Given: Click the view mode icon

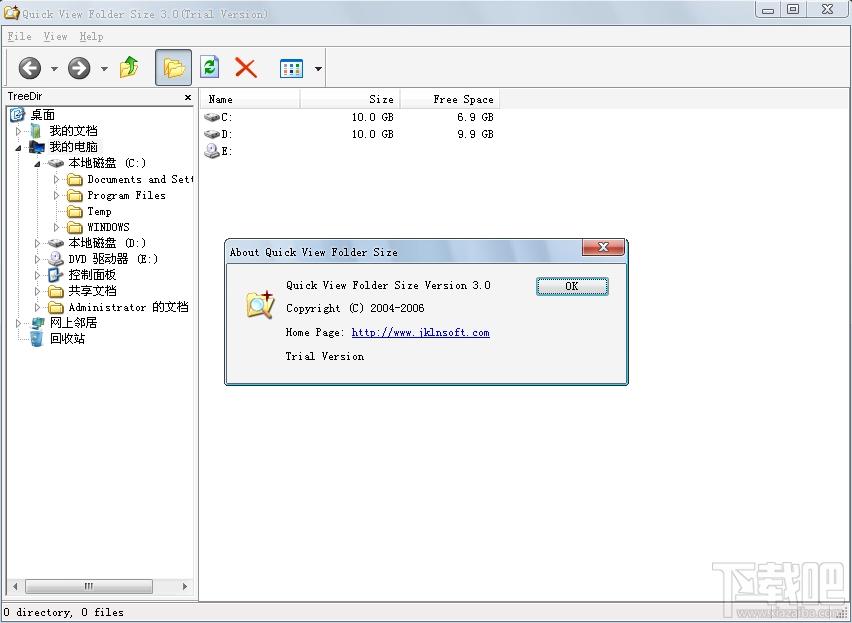Looking at the screenshot, I should [291, 68].
